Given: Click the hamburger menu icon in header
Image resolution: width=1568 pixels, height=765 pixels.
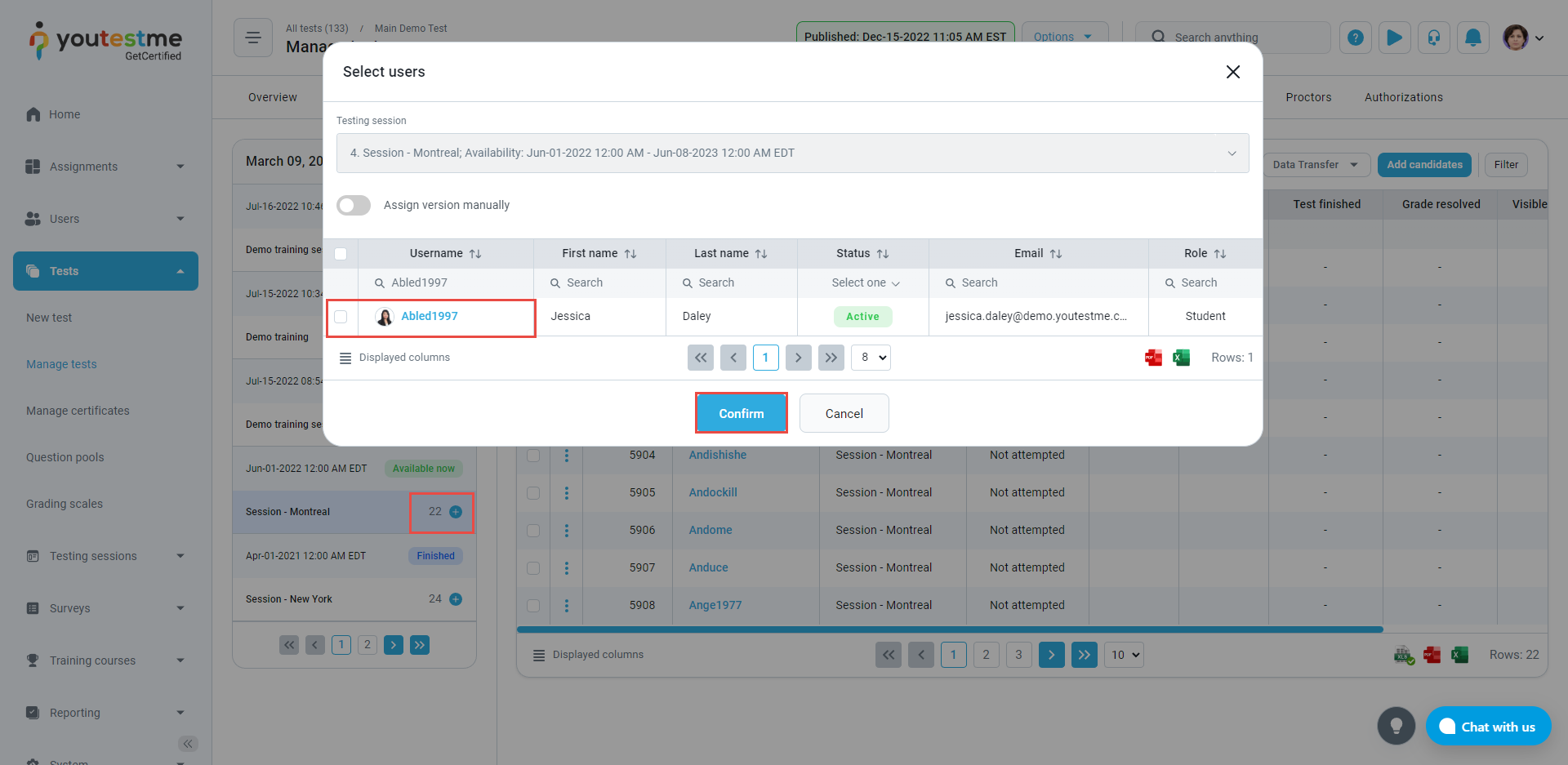Looking at the screenshot, I should pyautogui.click(x=253, y=38).
